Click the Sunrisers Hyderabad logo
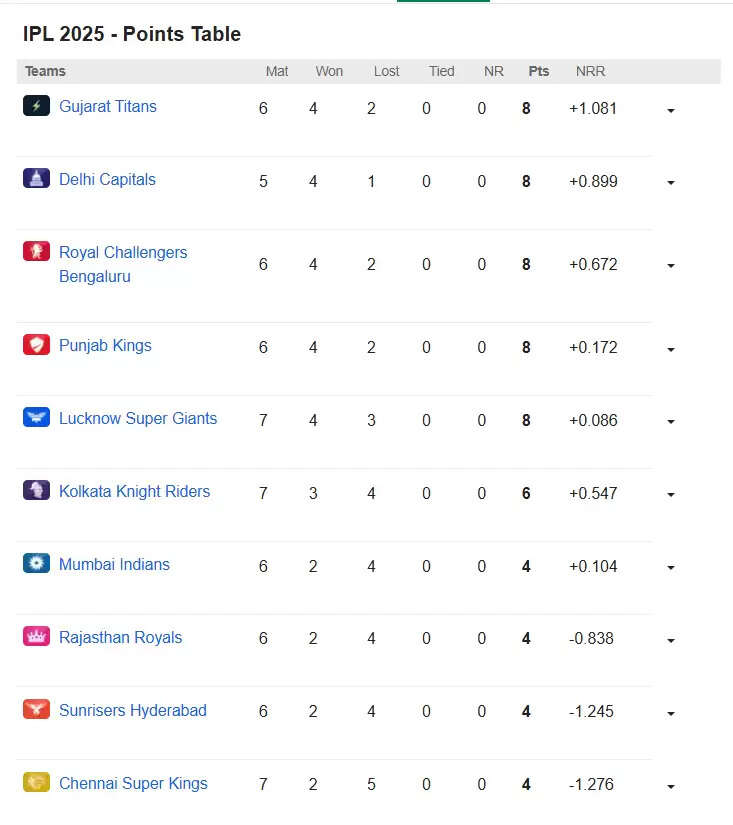The image size is (733, 825). point(36,709)
